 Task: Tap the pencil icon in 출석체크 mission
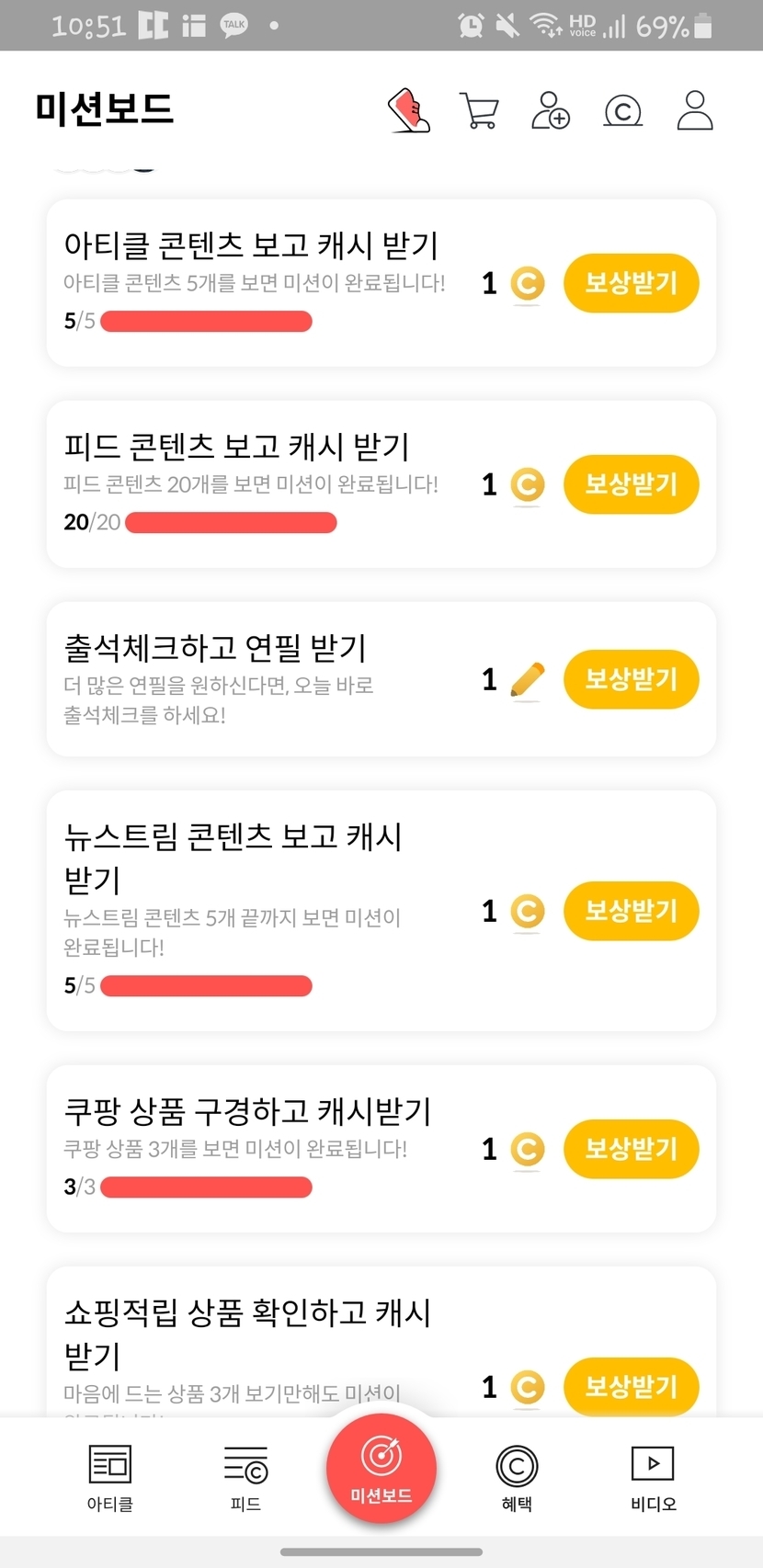527,680
